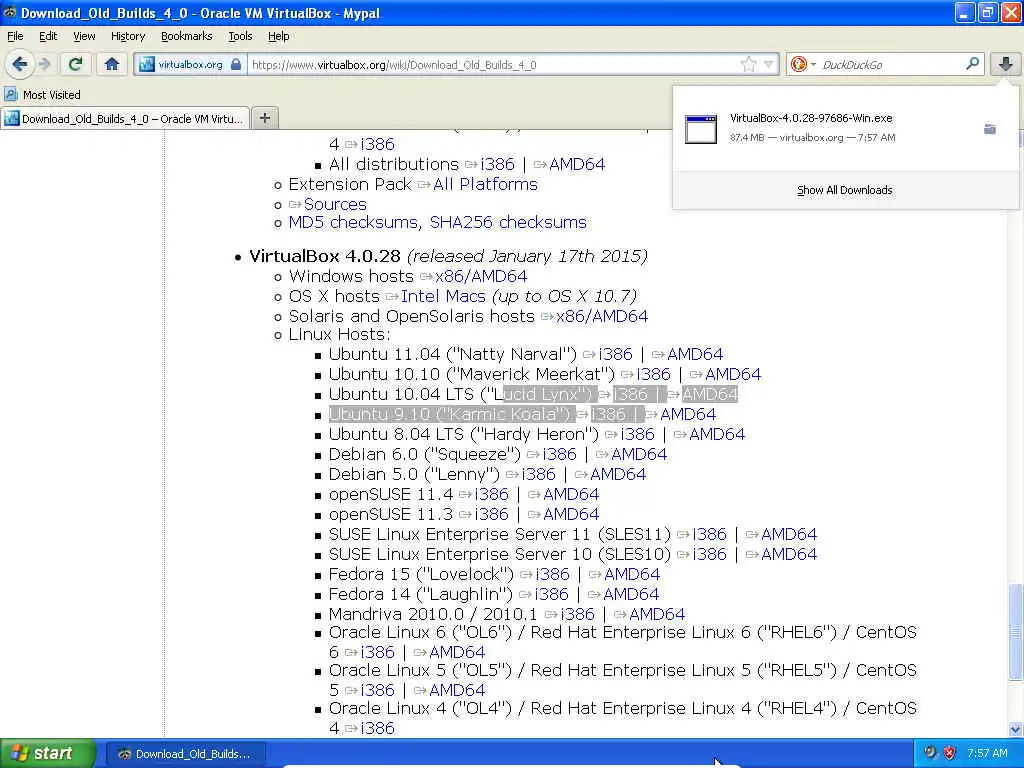Screen dimensions: 1024x768
Task: Click Debian 5.0 Lenny i386 link
Action: 538,474
